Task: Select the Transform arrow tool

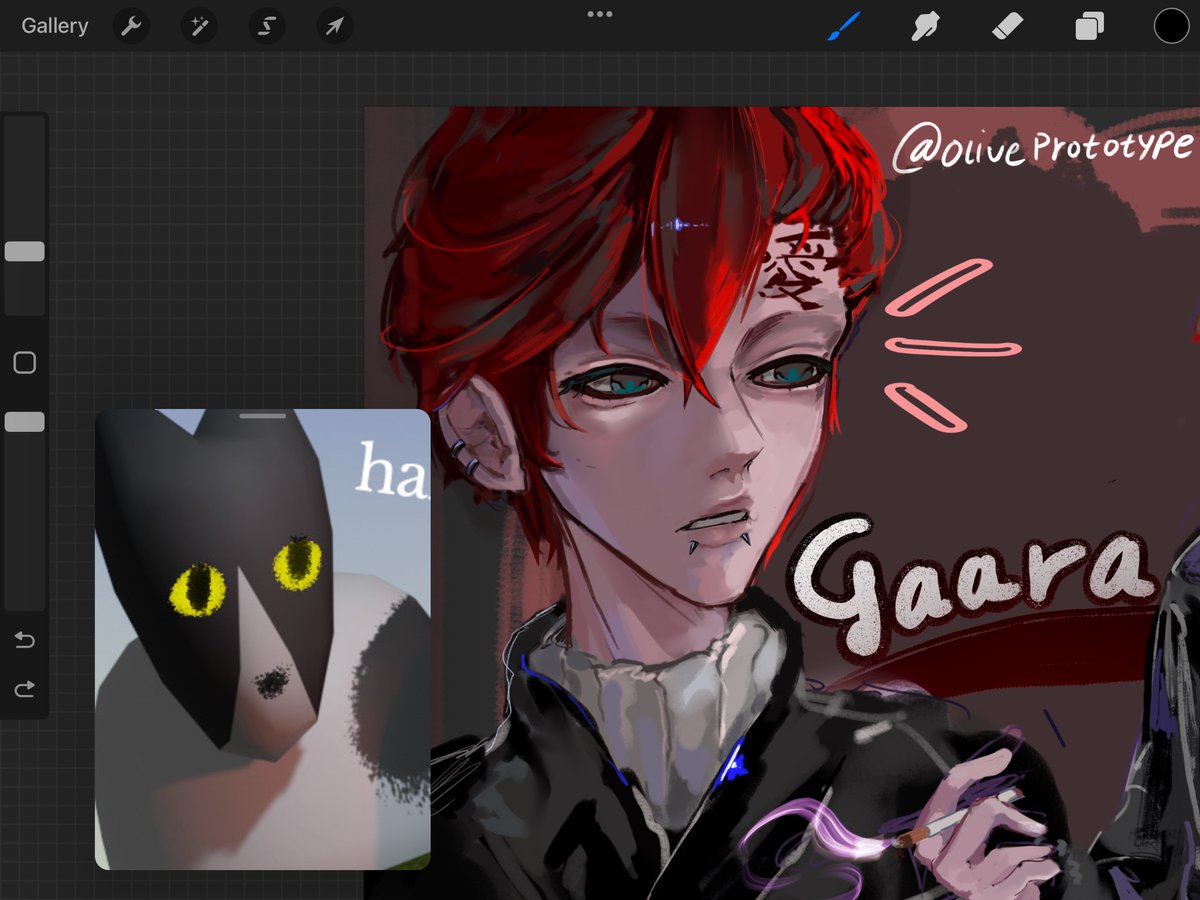Action: (x=335, y=26)
